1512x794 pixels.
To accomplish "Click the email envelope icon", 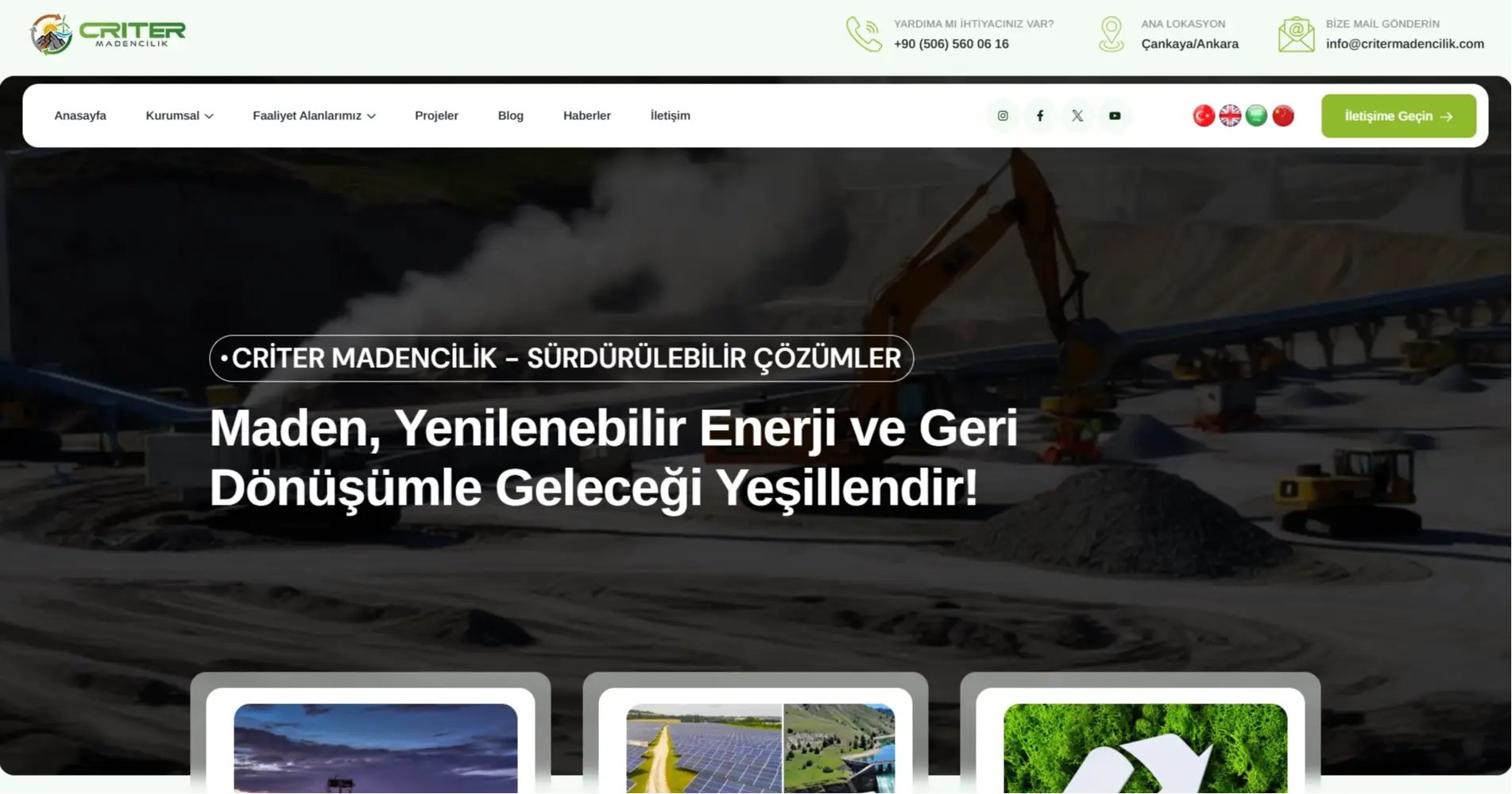I will coord(1297,34).
